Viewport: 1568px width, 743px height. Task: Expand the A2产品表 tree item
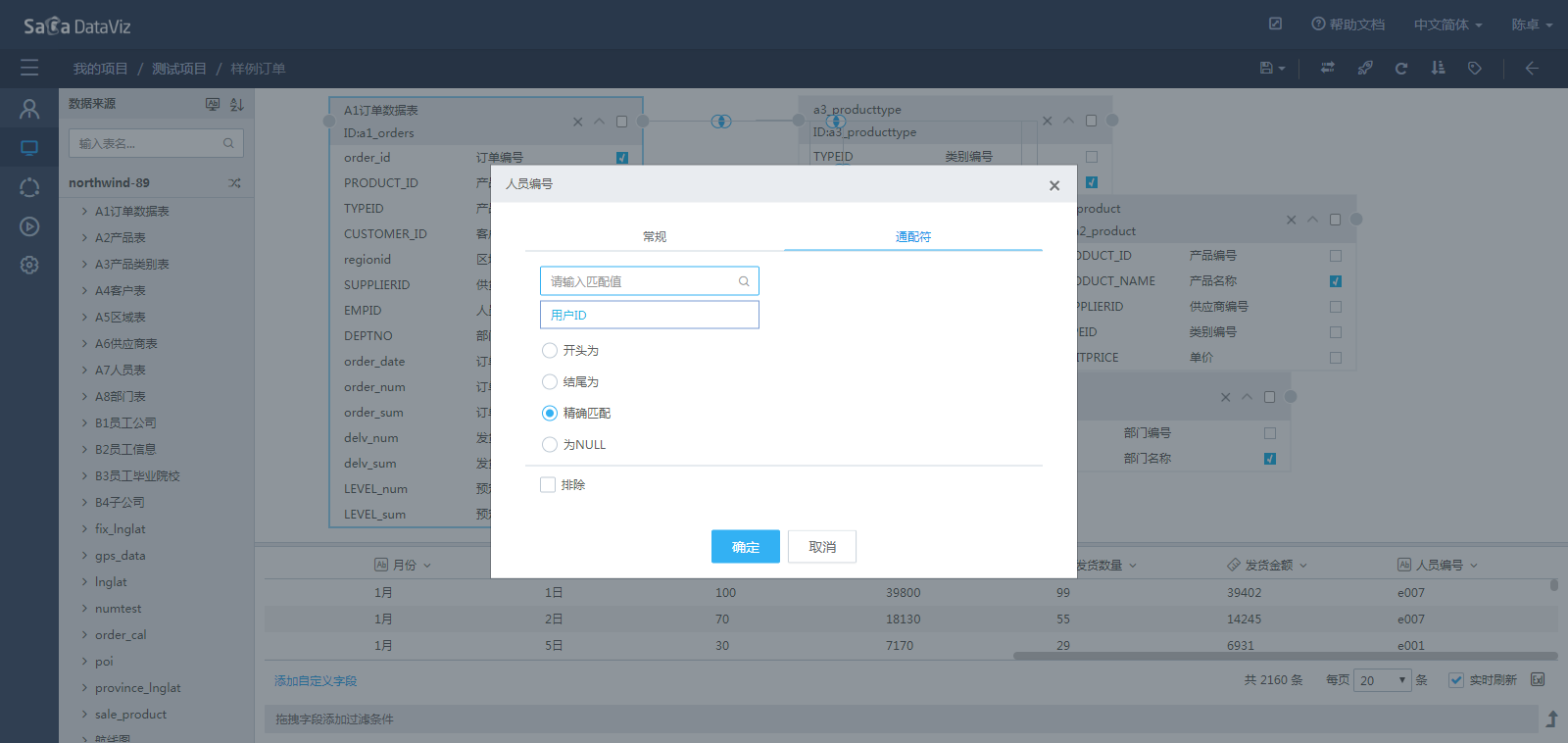[x=84, y=237]
